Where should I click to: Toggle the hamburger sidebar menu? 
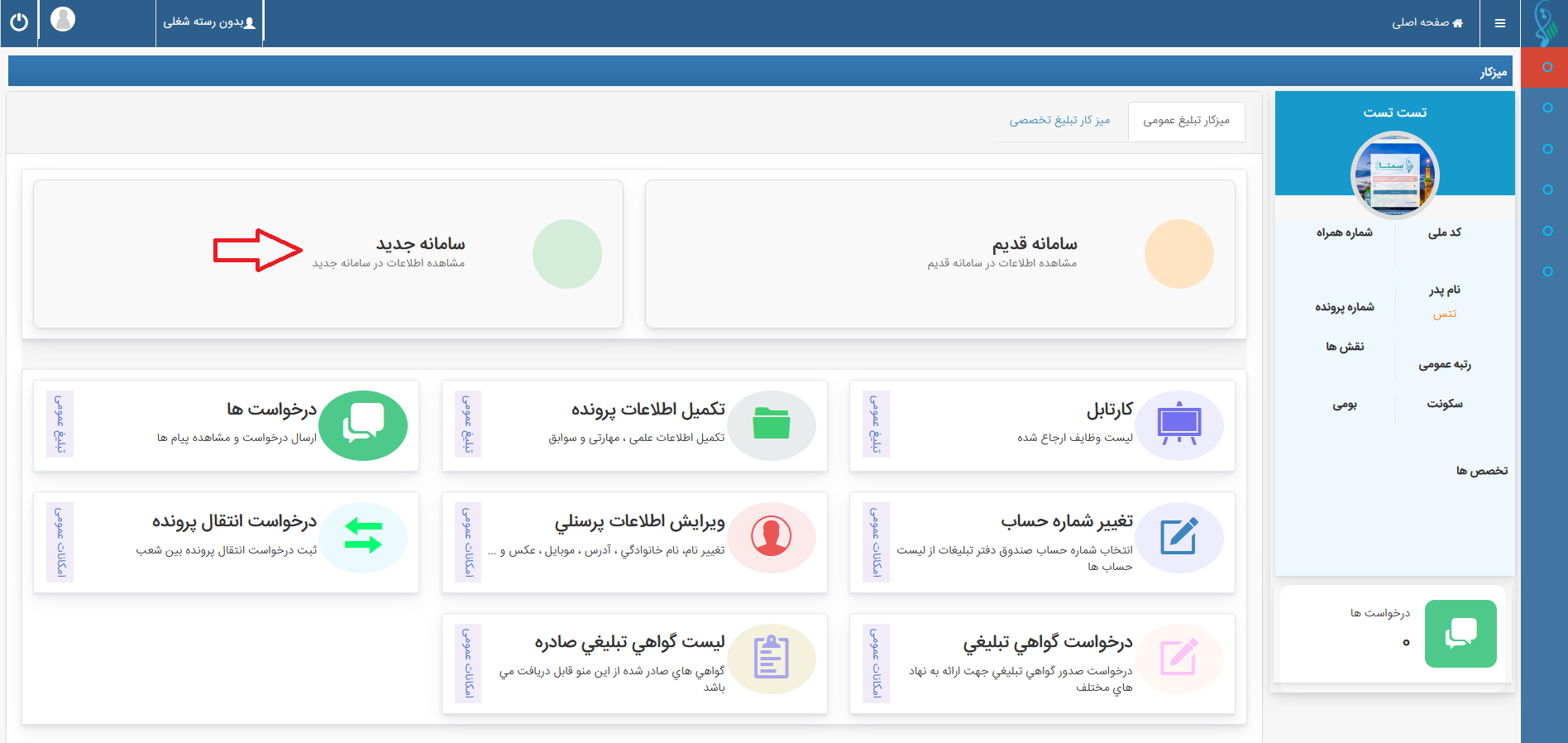1499,23
